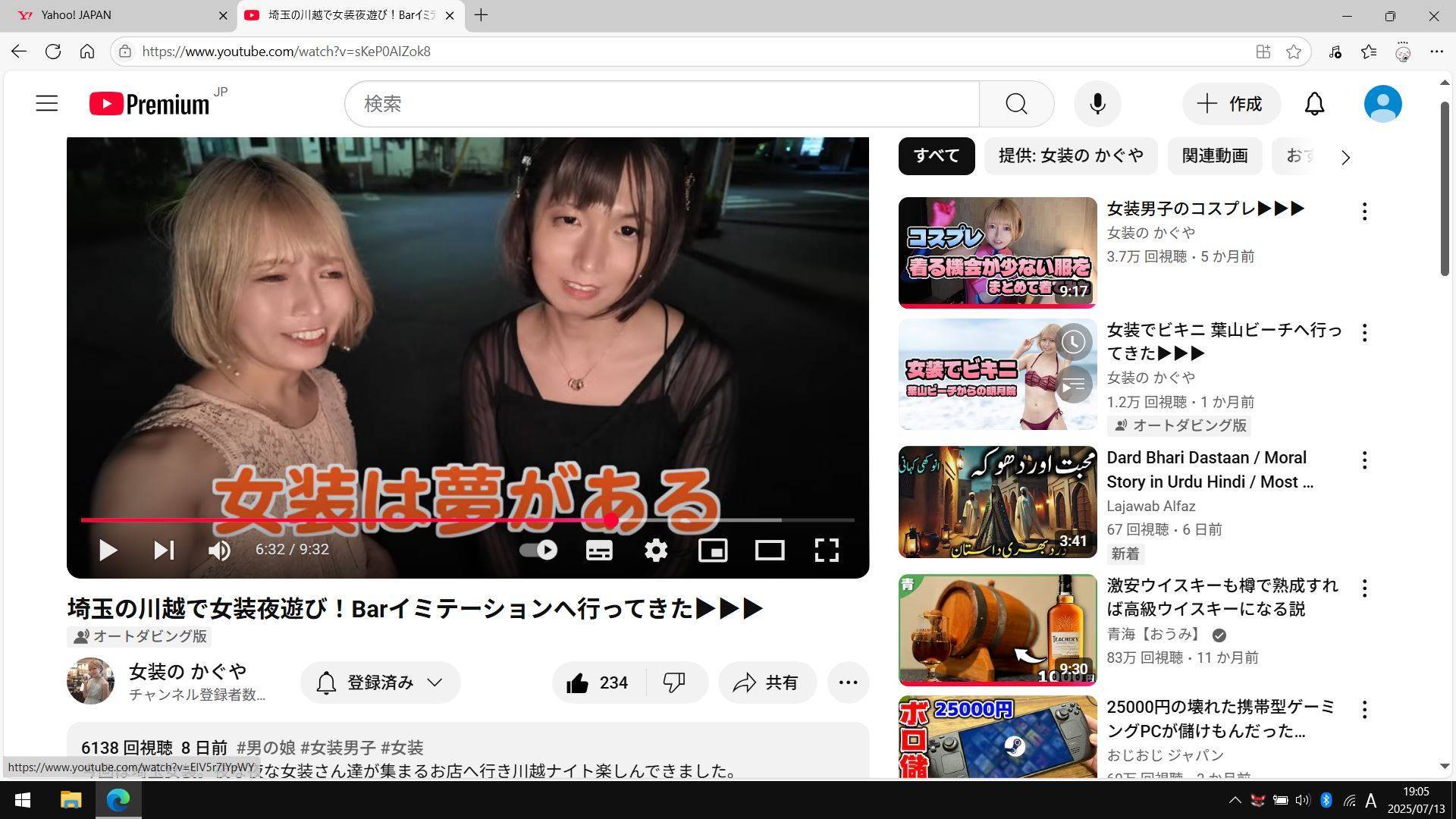
Task: Add 女装でビキニ video to queue
Action: [x=1073, y=386]
